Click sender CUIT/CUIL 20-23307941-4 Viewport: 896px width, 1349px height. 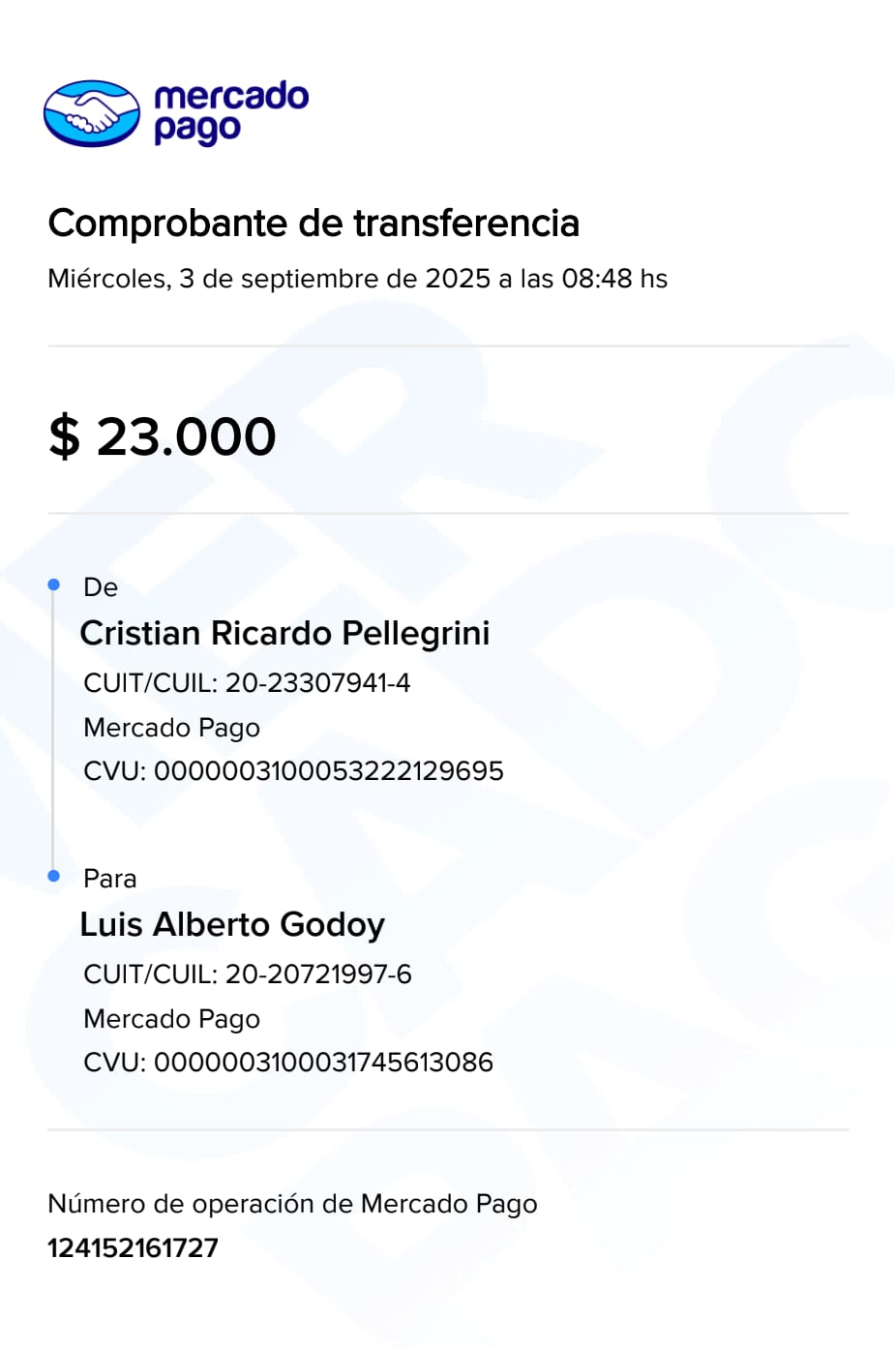(x=247, y=683)
